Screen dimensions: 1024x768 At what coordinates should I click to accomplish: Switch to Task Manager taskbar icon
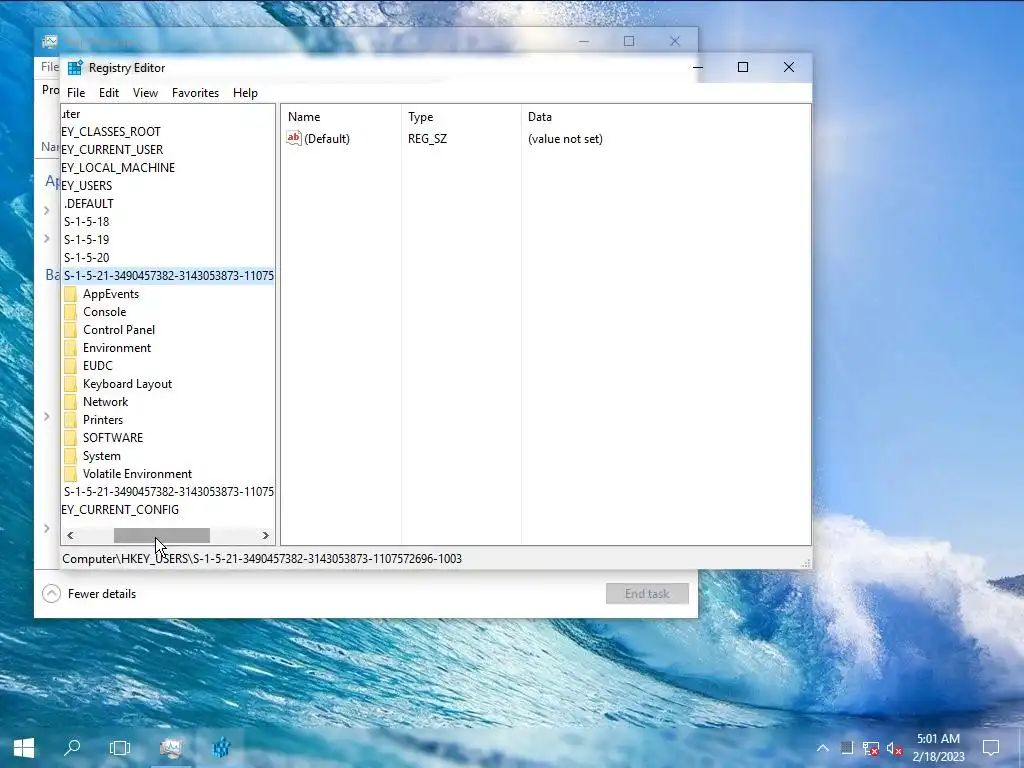[x=170, y=748]
